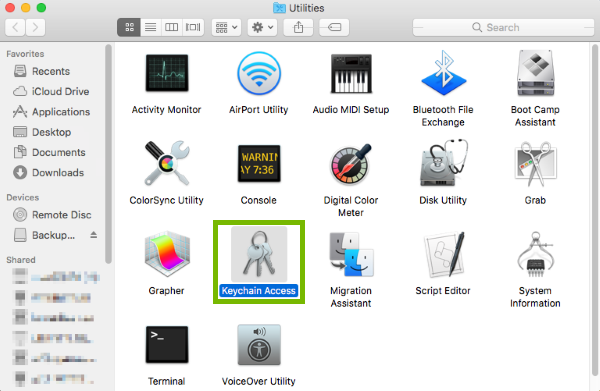Select the Bluetooth File Exchange icon
This screenshot has width=600, height=391.
[443, 73]
